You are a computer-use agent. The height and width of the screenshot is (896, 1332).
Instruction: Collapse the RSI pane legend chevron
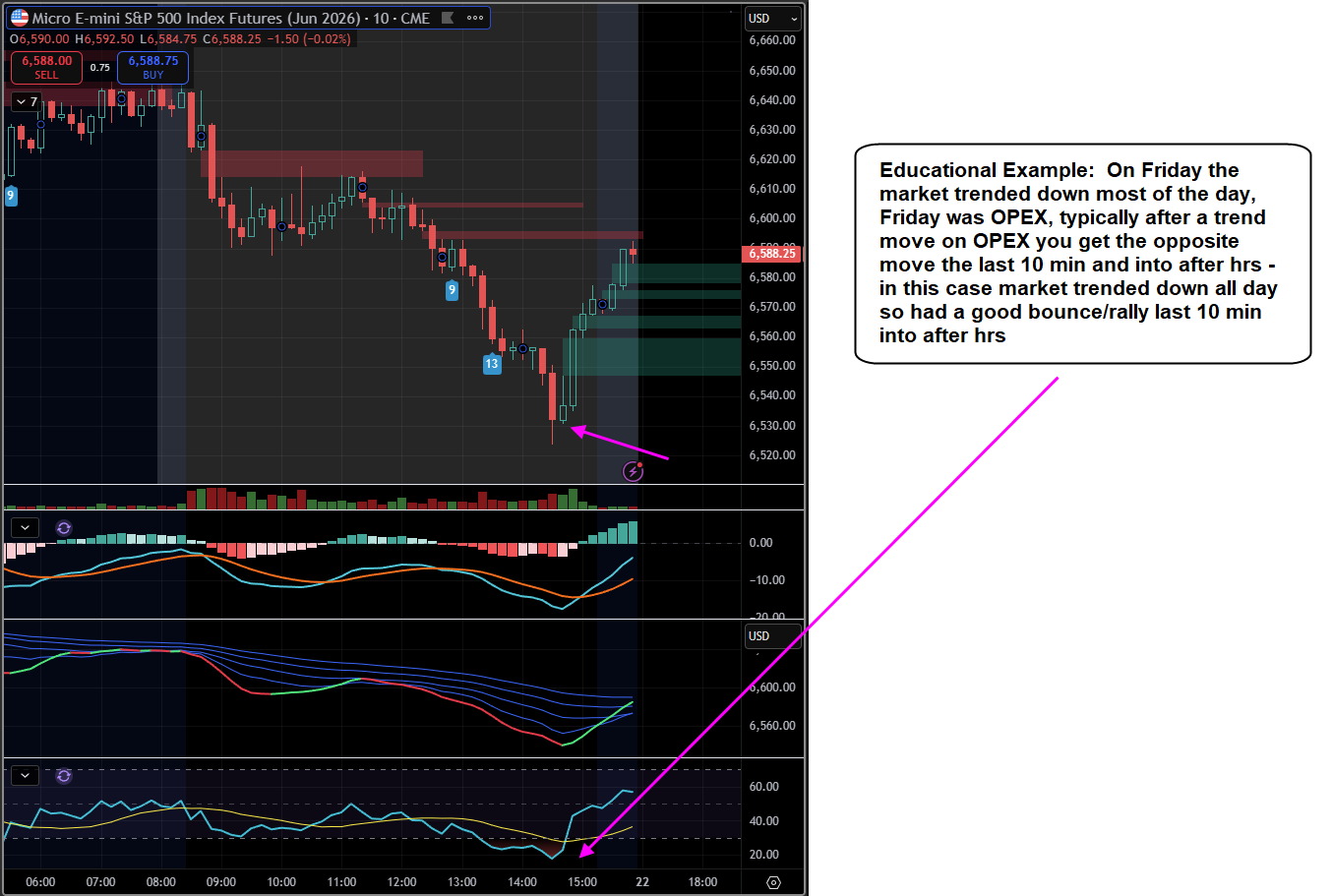(x=25, y=776)
